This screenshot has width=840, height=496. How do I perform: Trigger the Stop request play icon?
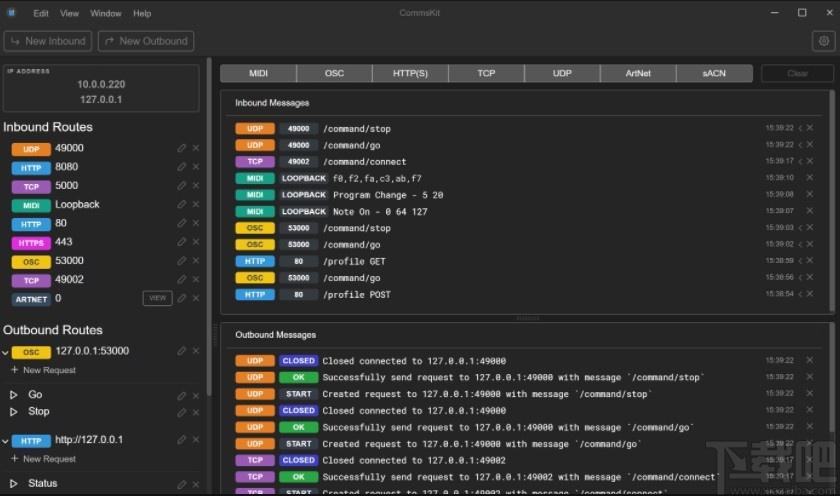pyautogui.click(x=14, y=411)
